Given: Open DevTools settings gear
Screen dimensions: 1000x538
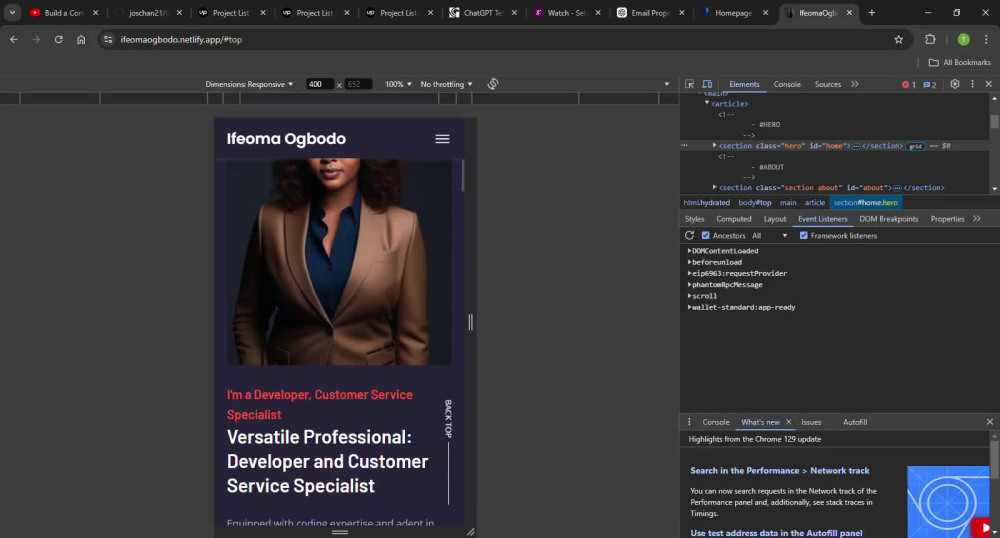Looking at the screenshot, I should pos(955,84).
